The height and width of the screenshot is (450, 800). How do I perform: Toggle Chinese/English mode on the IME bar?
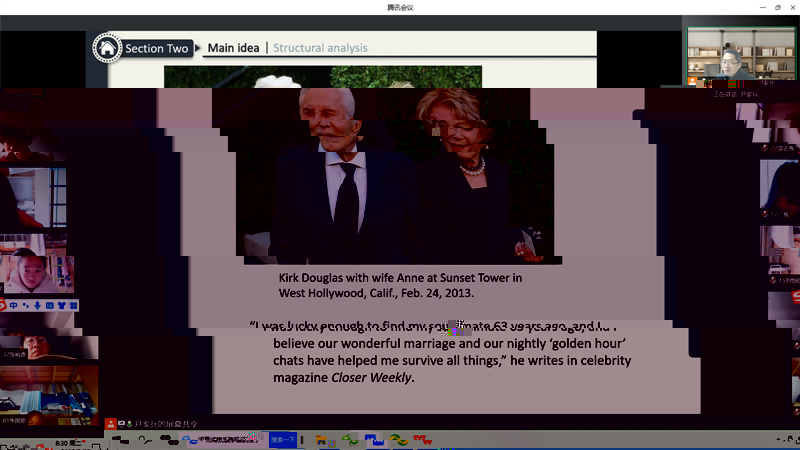[x=14, y=305]
